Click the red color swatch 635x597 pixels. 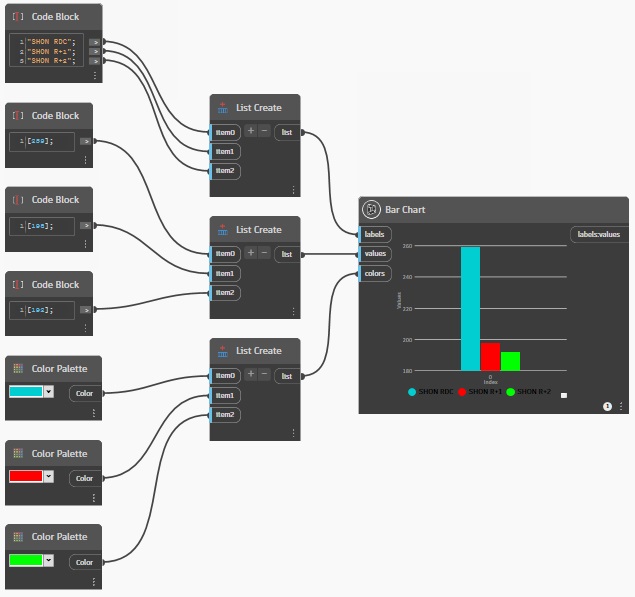(25, 476)
